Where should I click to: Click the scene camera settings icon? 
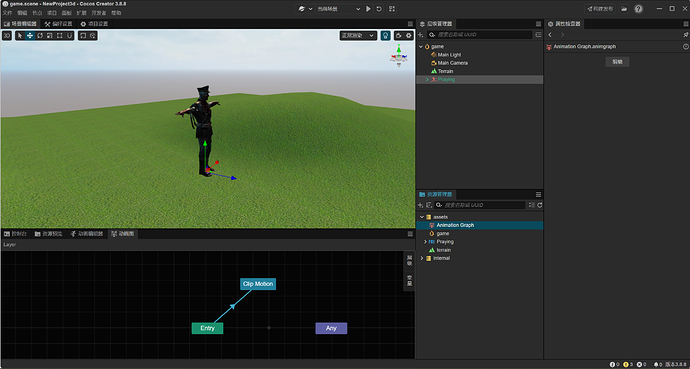399,36
